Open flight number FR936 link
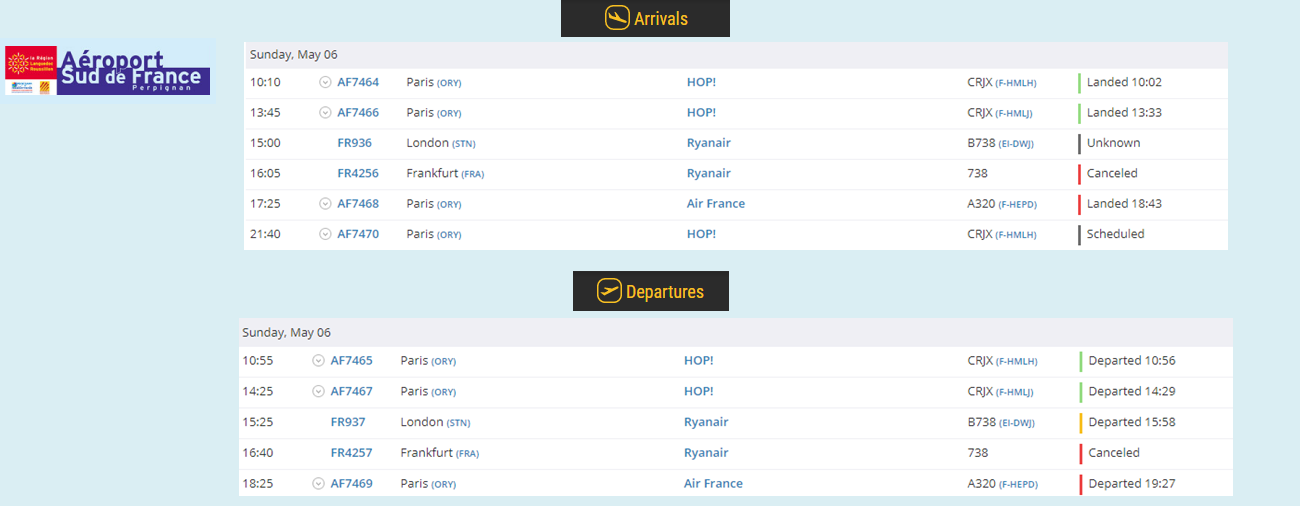This screenshot has width=1300, height=506. [354, 143]
